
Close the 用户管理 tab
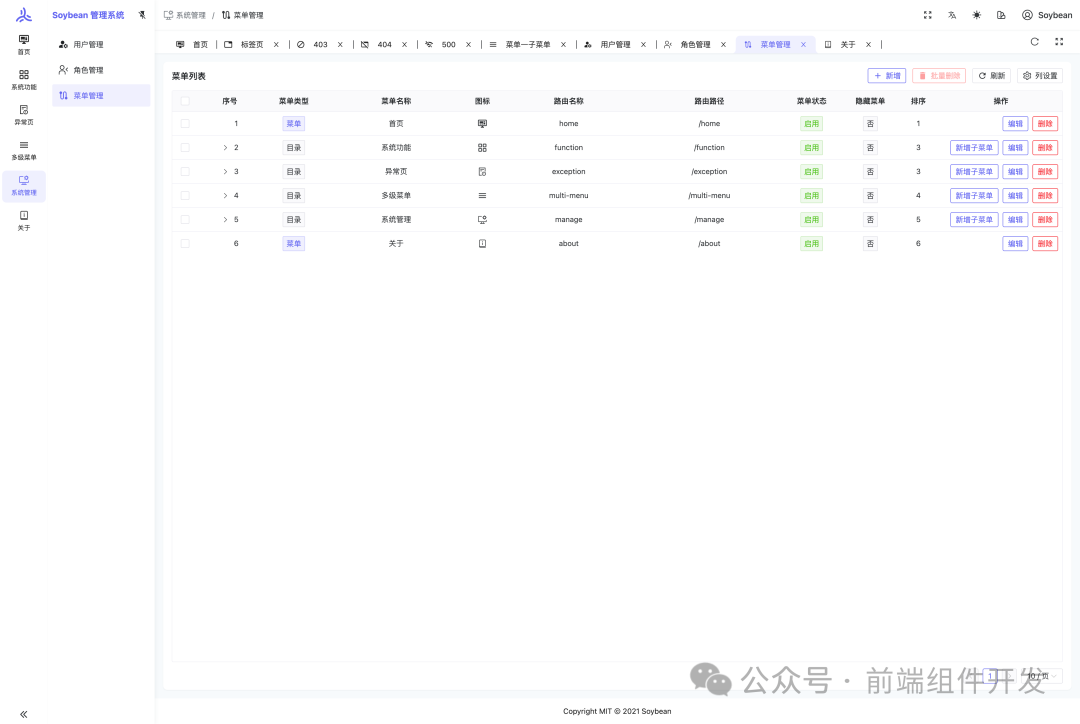click(x=643, y=45)
